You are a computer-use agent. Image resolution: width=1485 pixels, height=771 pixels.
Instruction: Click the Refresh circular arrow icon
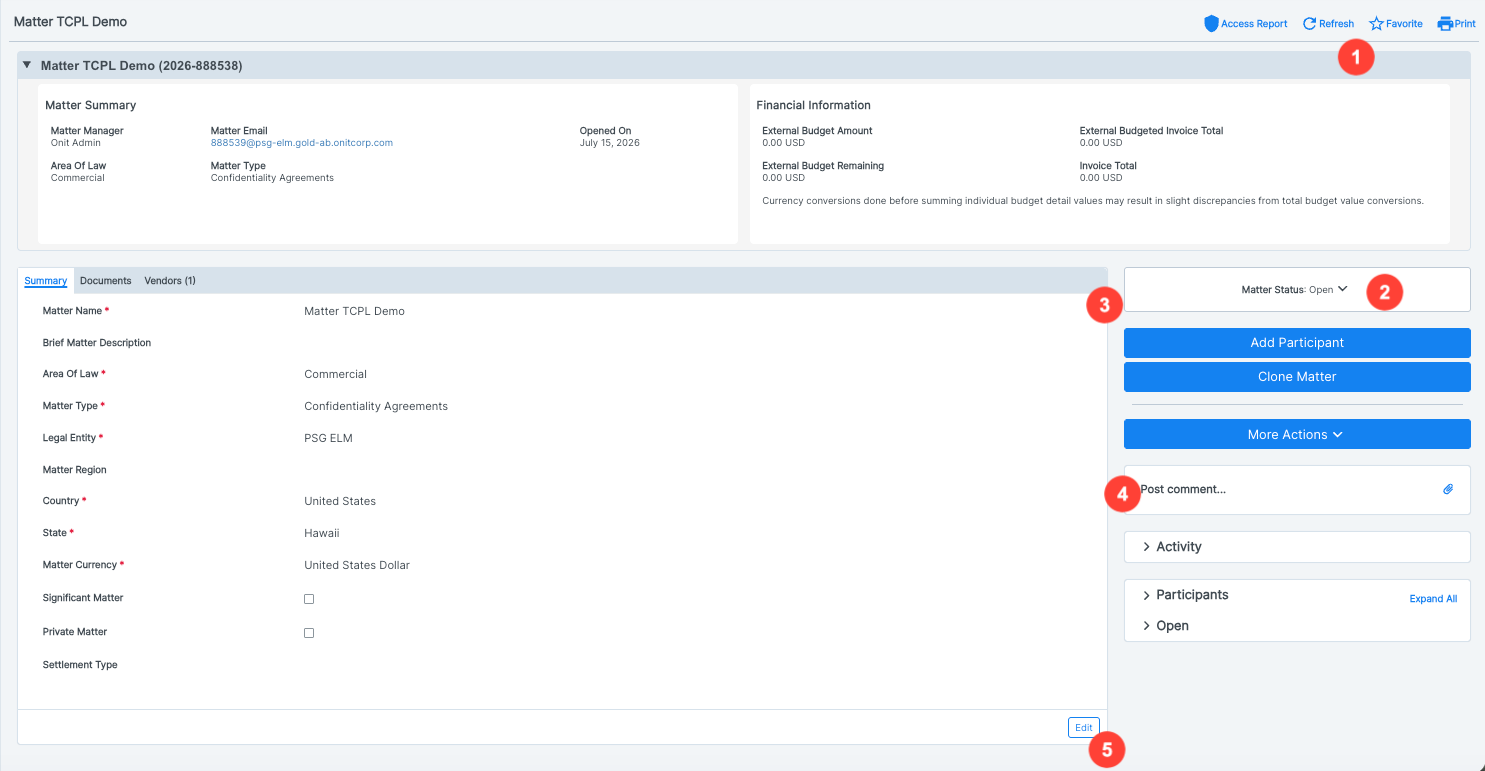tap(1310, 23)
